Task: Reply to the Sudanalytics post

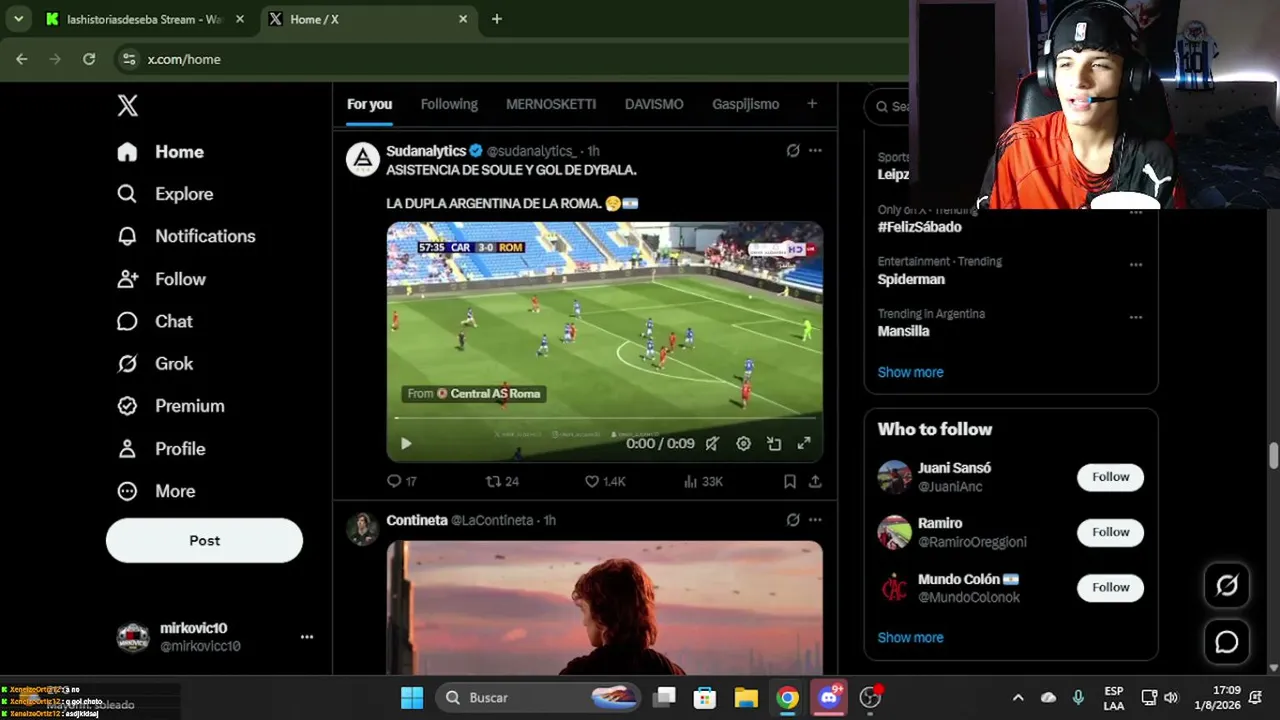Action: (401, 482)
